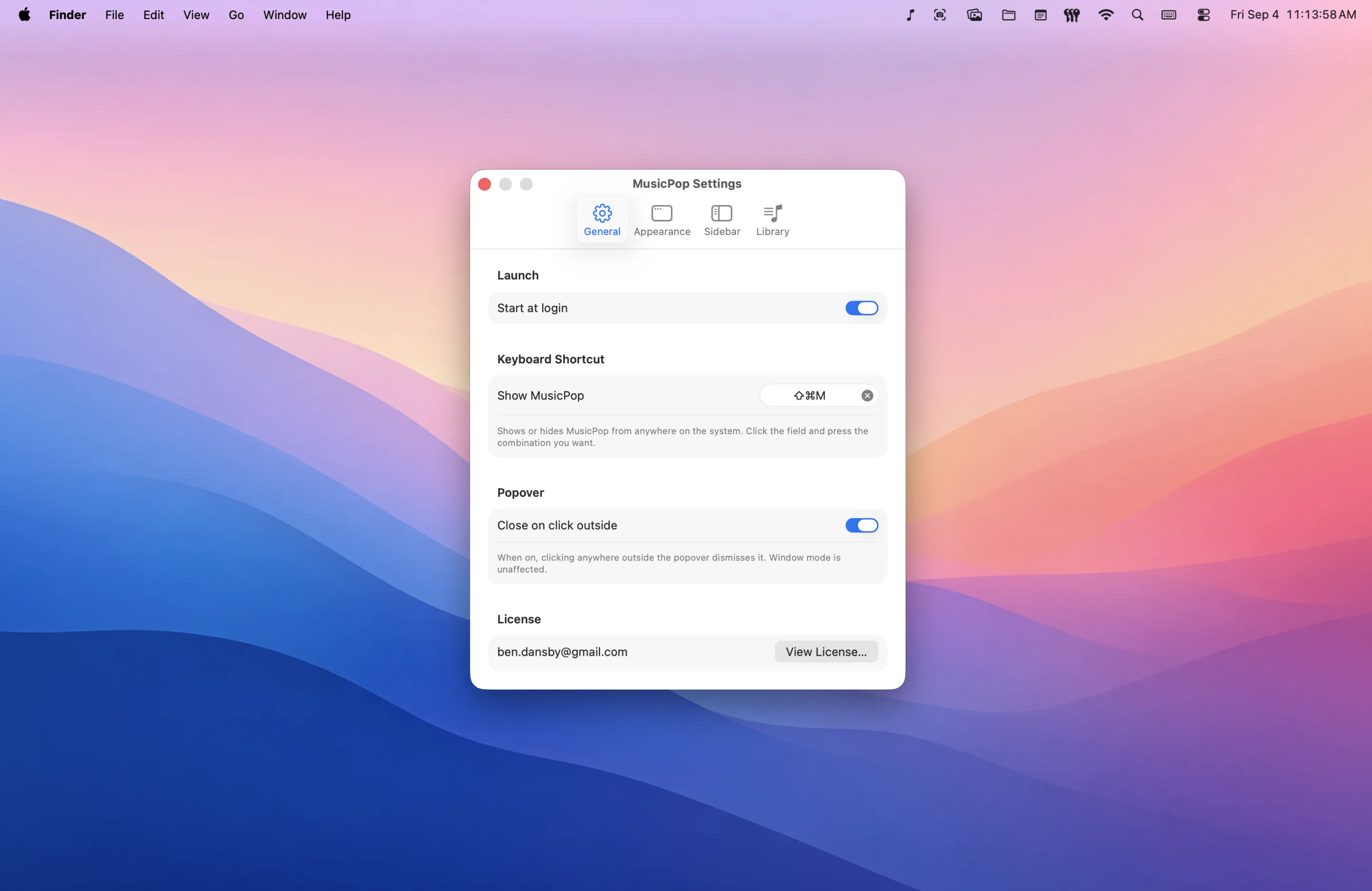Open the audio mixer menu bar icon
The height and width of the screenshot is (891, 1372).
1072,15
